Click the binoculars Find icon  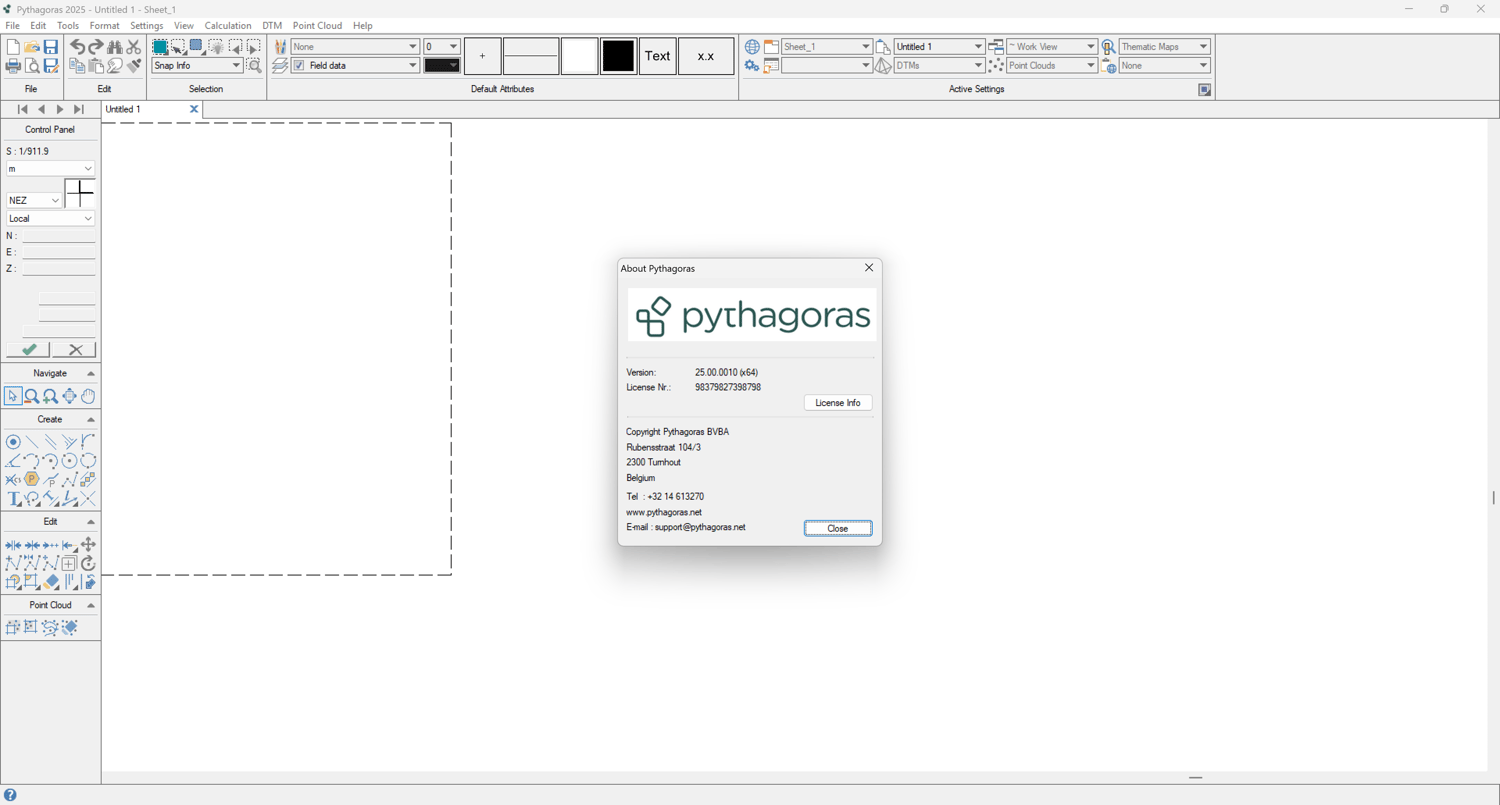(115, 47)
